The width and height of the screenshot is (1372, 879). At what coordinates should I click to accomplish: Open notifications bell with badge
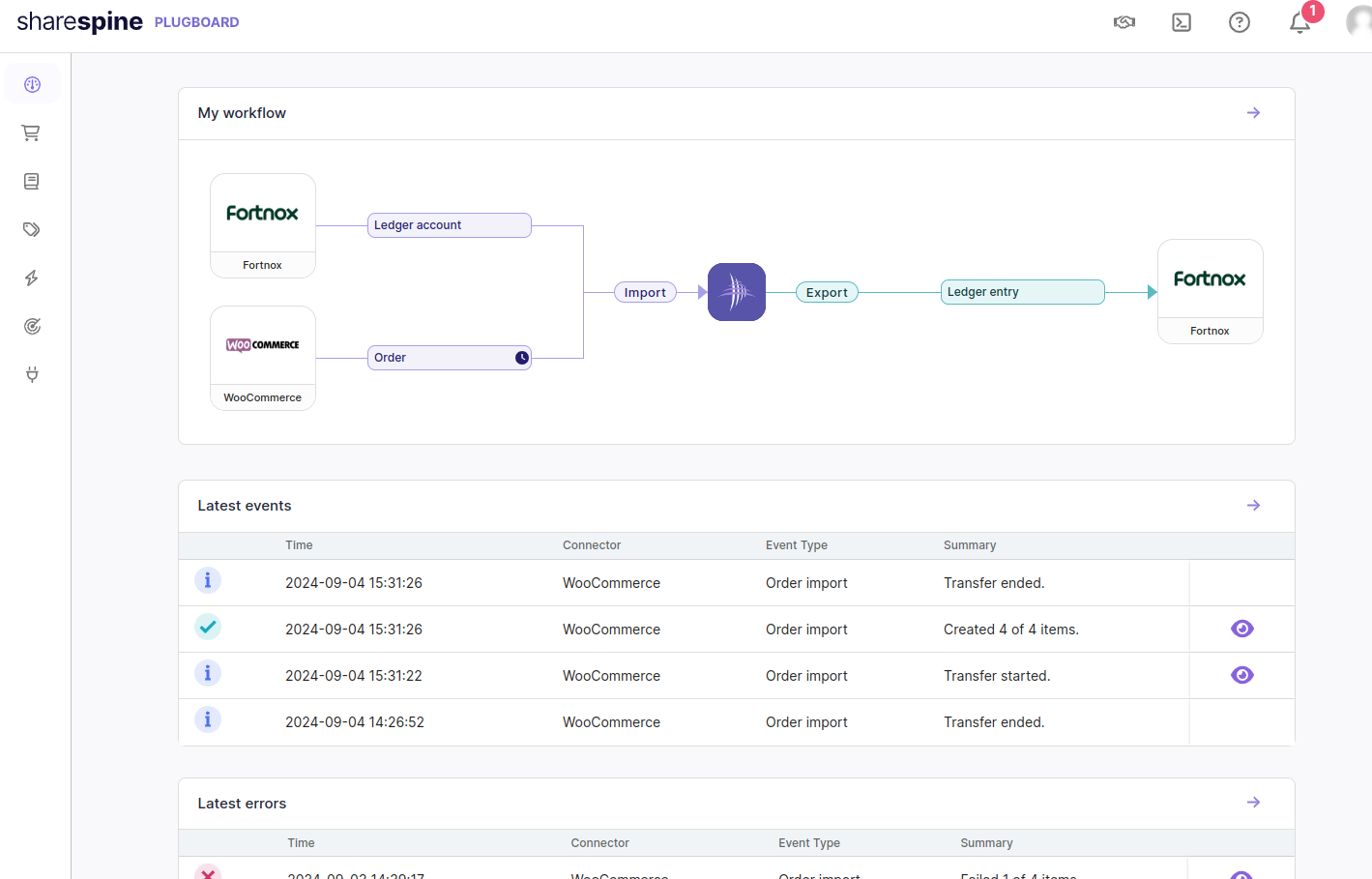coord(1300,22)
